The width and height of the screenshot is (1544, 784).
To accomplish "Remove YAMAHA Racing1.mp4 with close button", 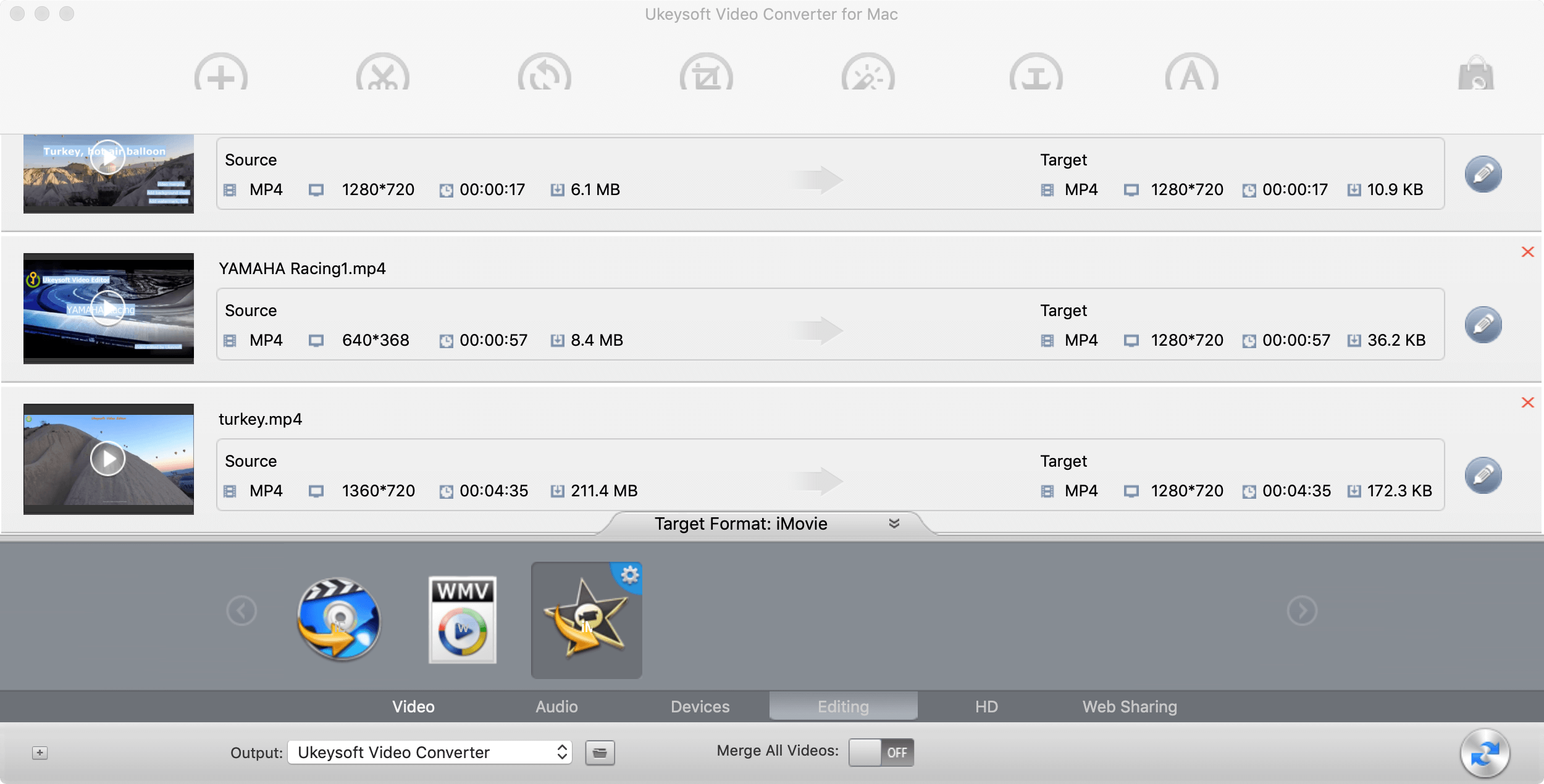I will pos(1527,252).
